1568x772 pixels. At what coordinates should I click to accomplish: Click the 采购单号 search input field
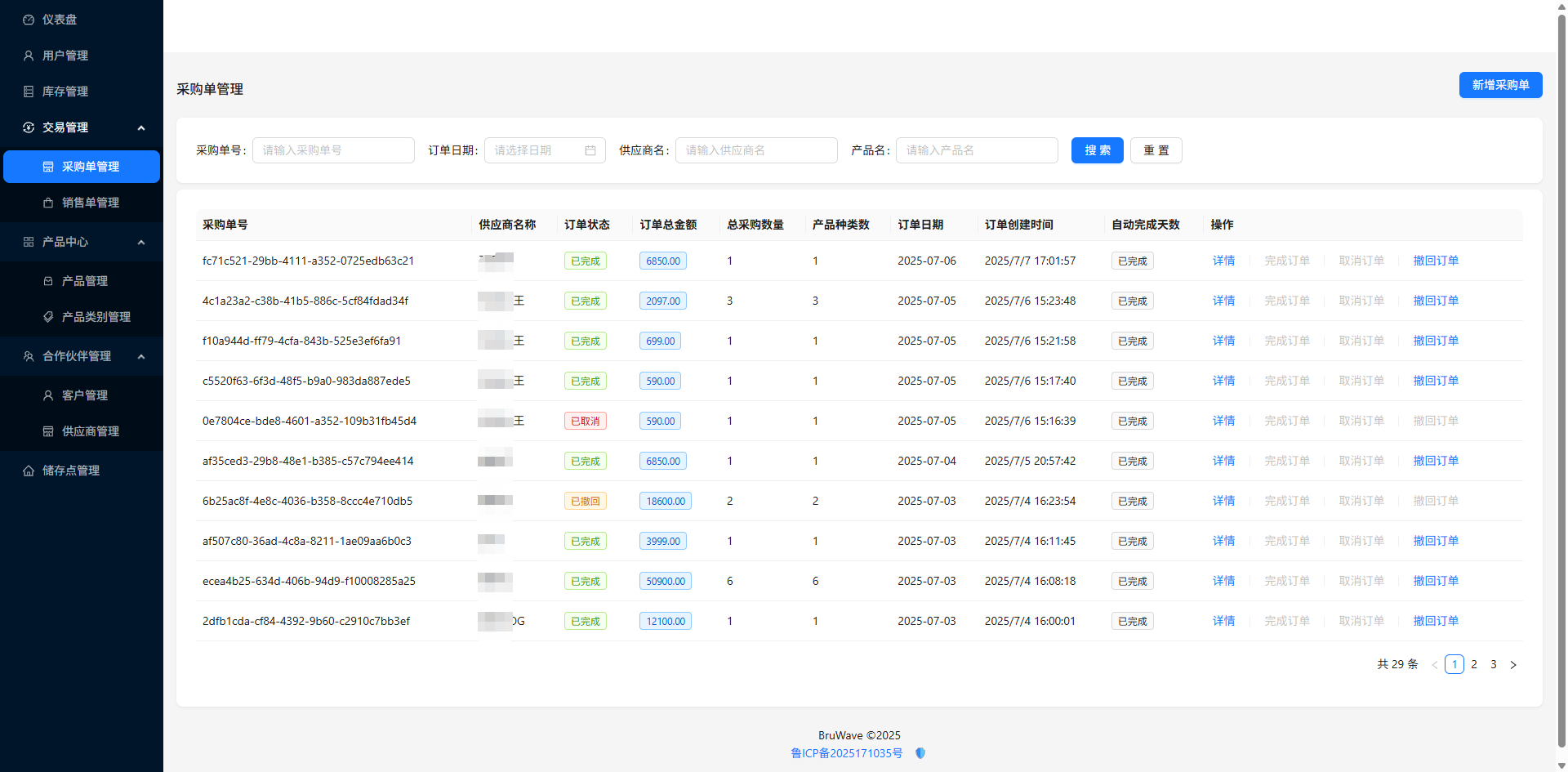pyautogui.click(x=333, y=150)
